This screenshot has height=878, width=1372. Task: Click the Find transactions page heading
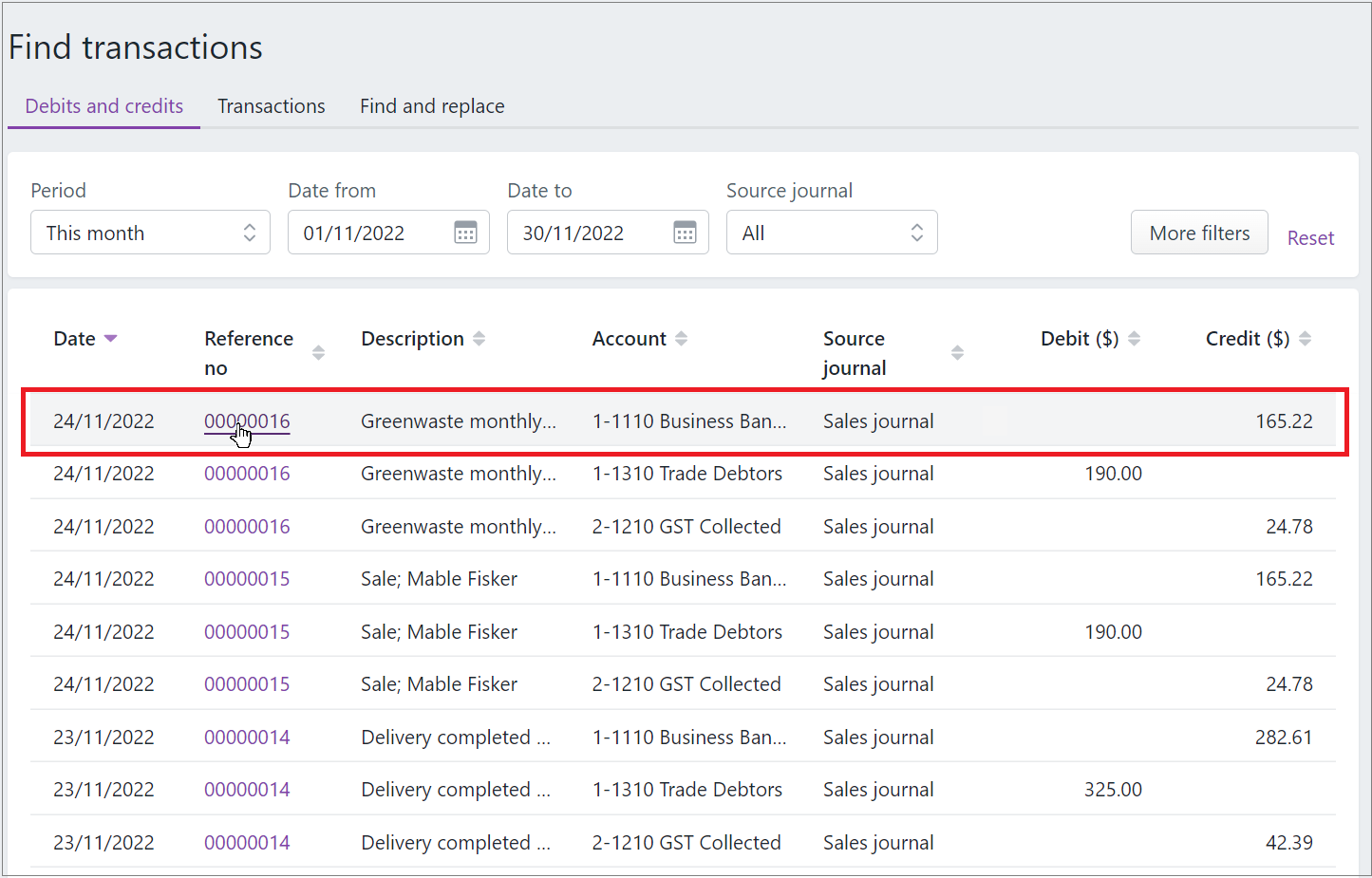point(136,47)
